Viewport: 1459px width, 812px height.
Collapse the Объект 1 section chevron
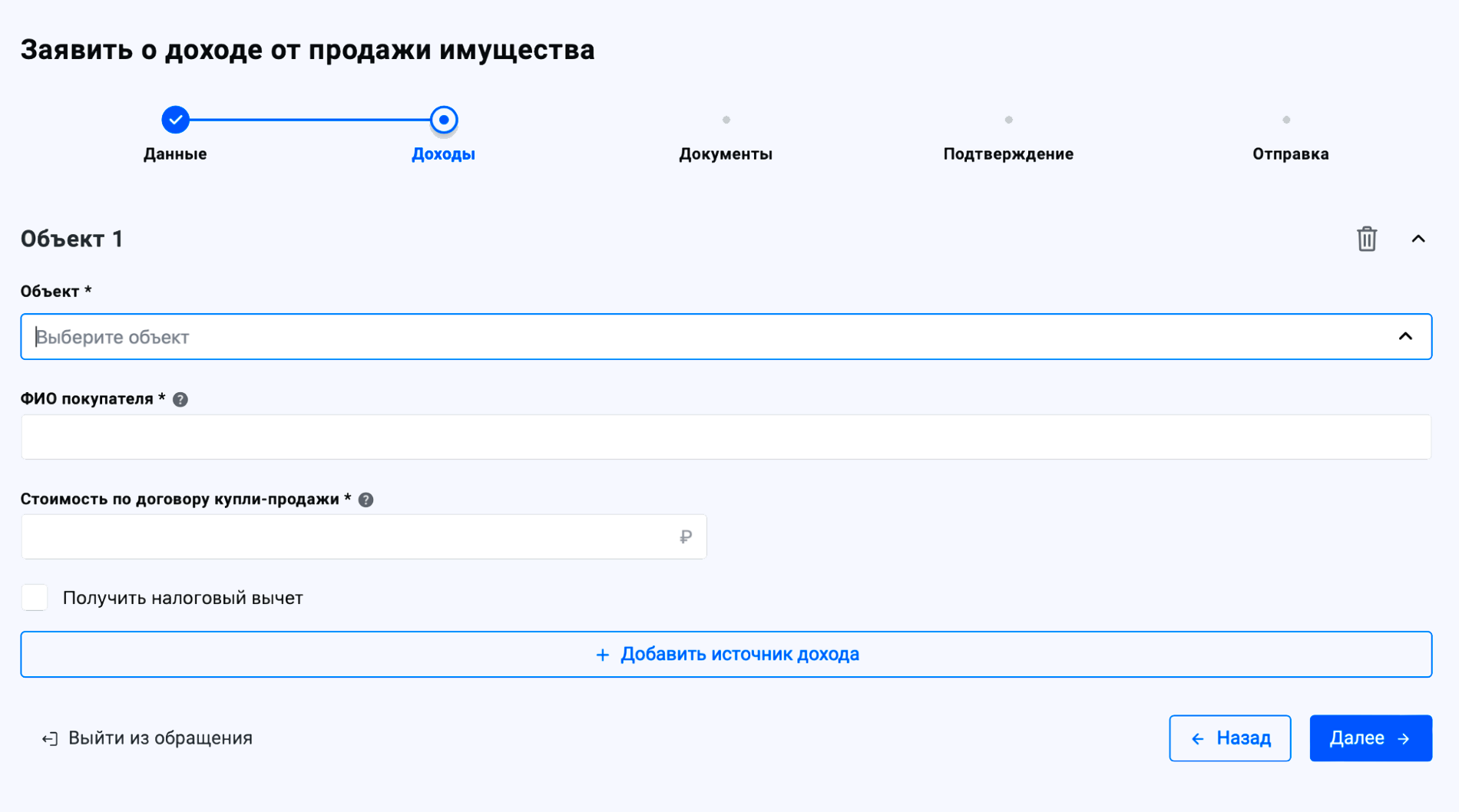1418,239
